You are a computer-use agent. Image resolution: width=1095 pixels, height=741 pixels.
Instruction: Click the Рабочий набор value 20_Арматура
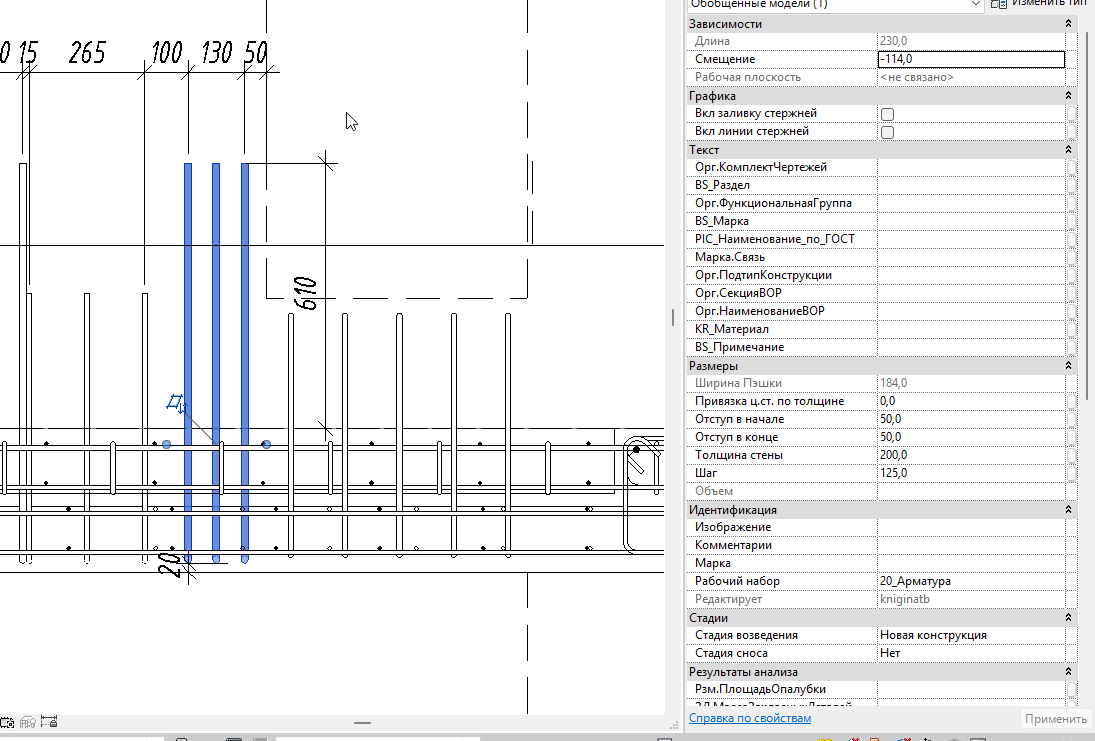[971, 581]
